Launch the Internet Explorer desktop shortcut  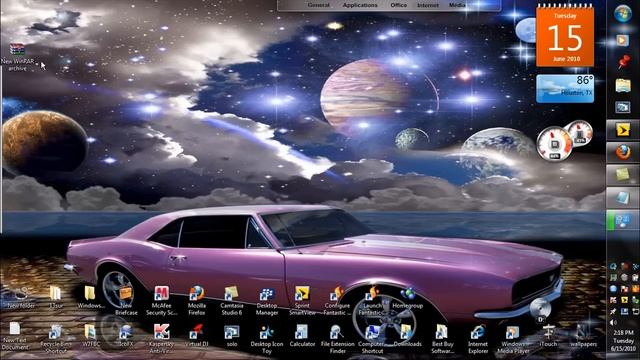[478, 339]
